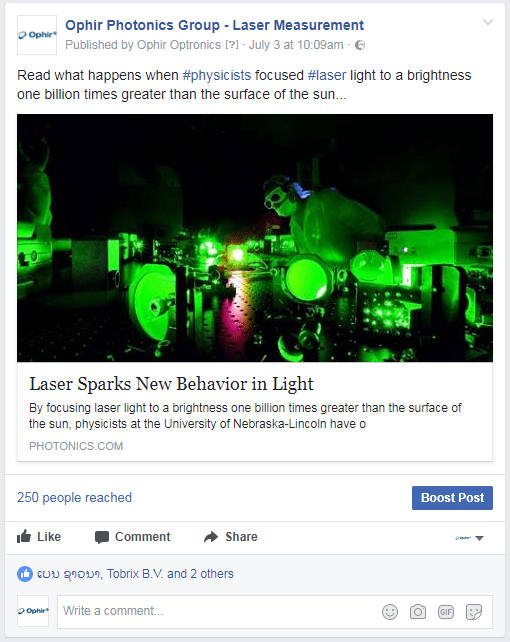The image size is (510, 642).
Task: Open the post options chevron menu
Action: coord(487,23)
